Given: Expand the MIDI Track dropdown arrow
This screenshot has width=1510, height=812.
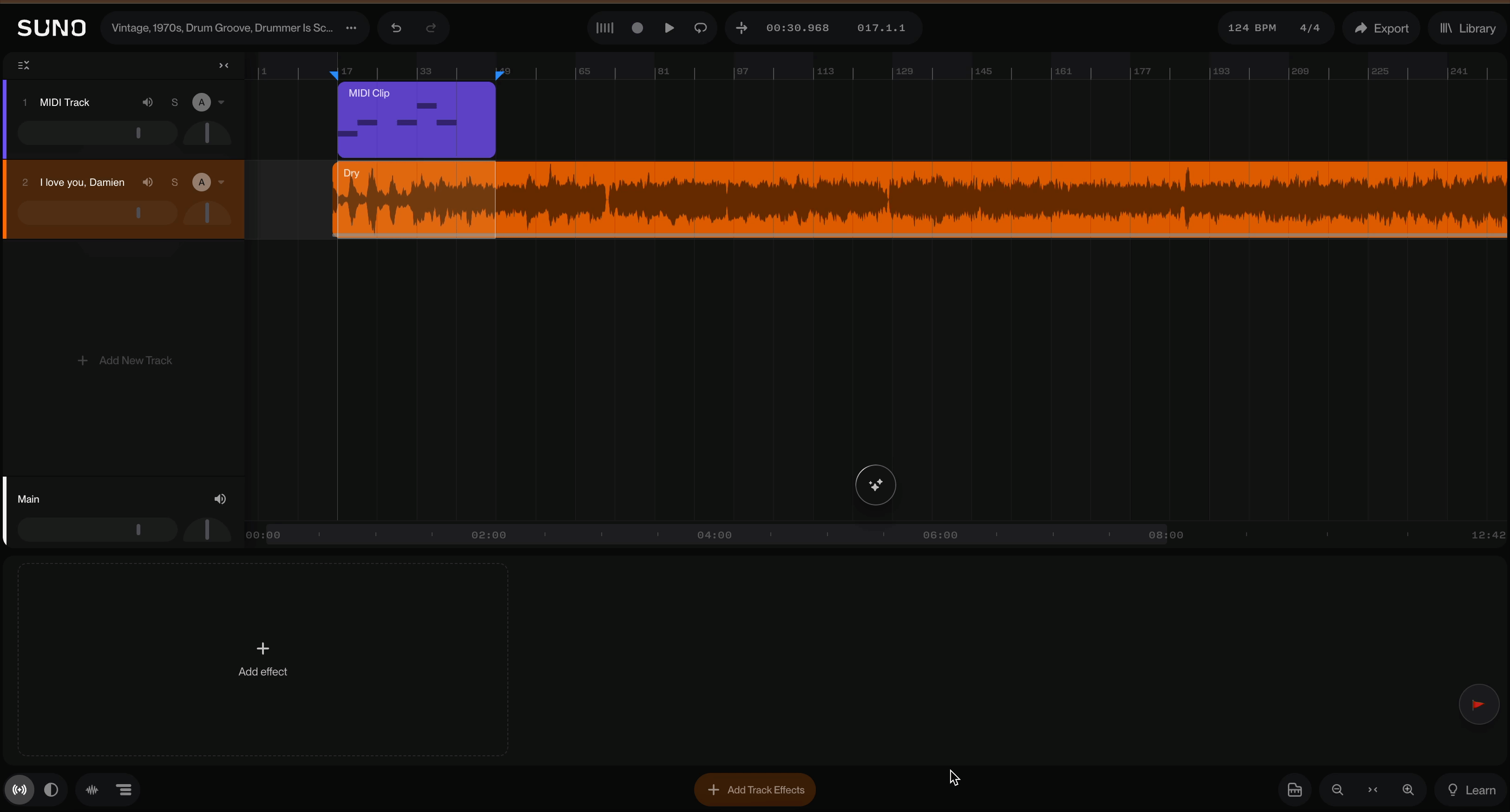Looking at the screenshot, I should pos(221,102).
